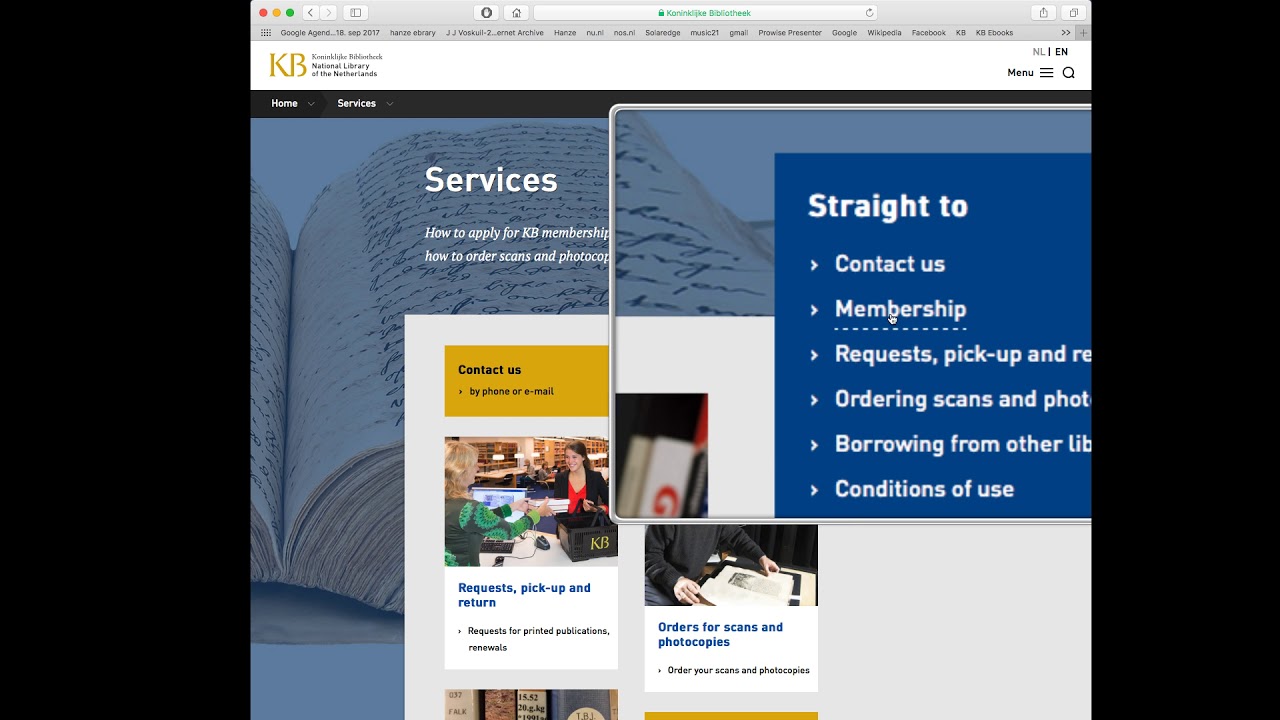Open the KB Ebooks bookmark

click(x=994, y=33)
